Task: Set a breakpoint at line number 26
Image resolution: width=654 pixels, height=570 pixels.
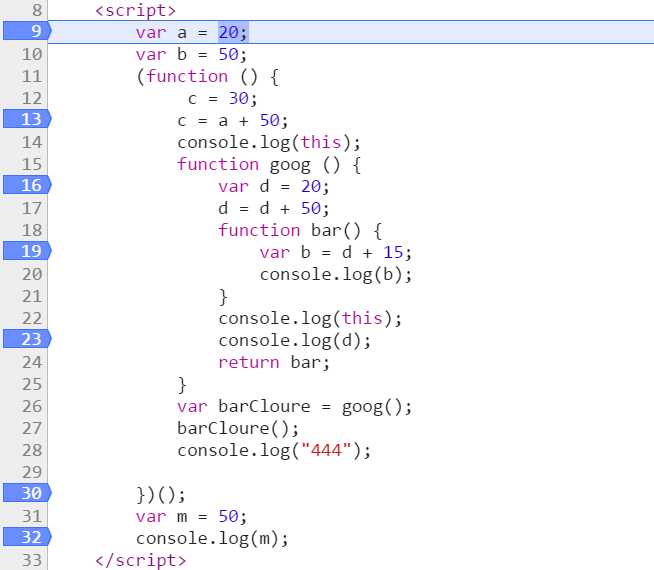Action: pos(32,406)
